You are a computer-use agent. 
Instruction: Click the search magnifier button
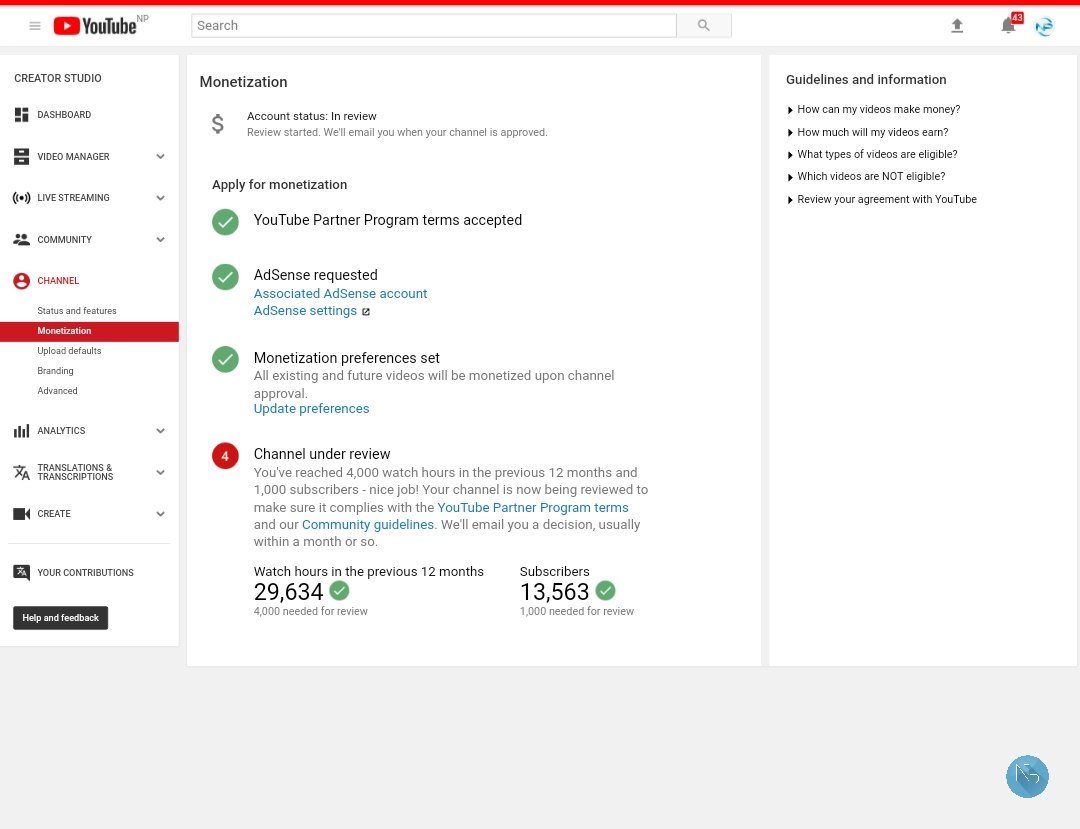[703, 25]
